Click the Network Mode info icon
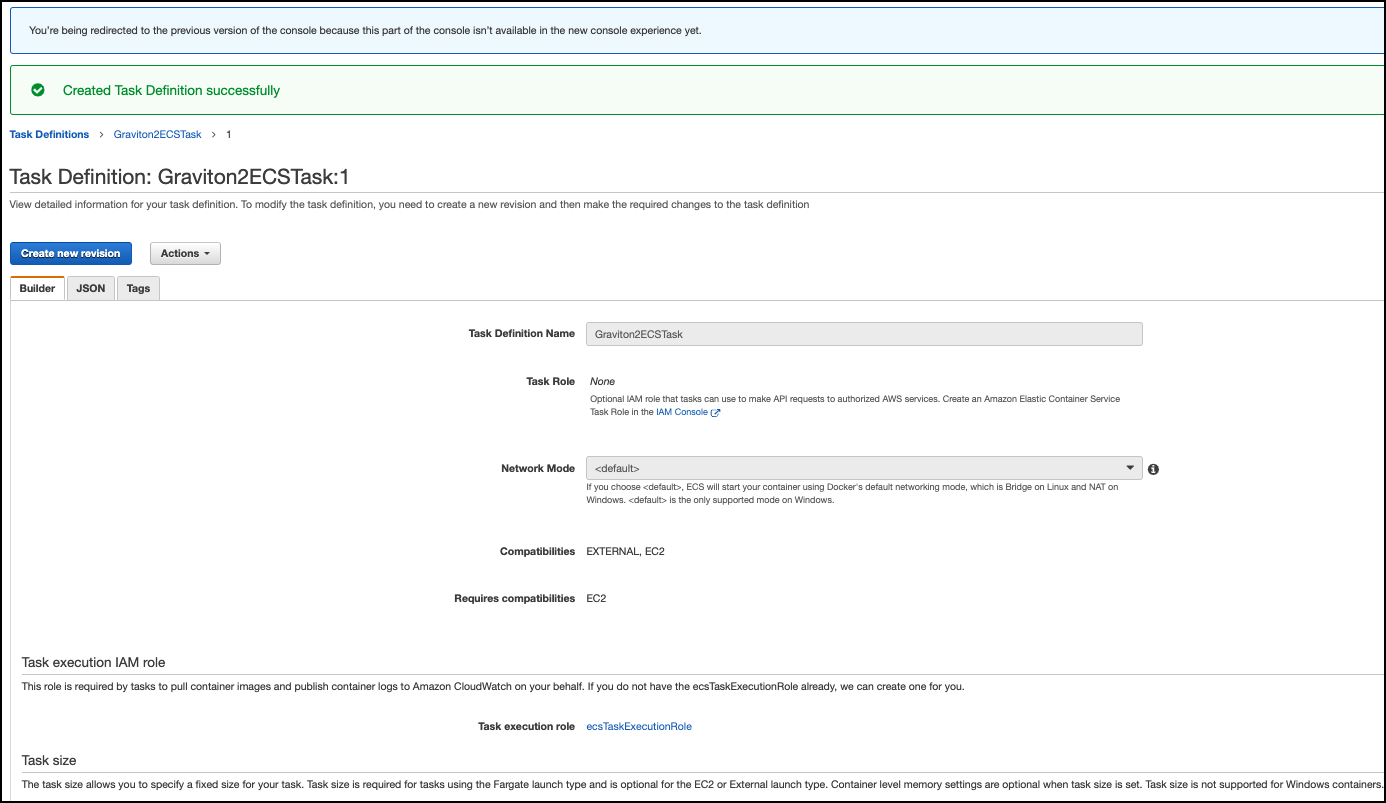This screenshot has width=1386, height=803. click(1153, 469)
